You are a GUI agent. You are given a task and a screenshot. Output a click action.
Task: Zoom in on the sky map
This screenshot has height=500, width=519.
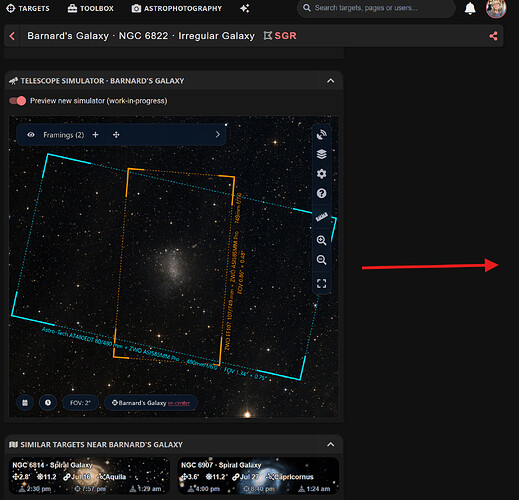pos(321,240)
